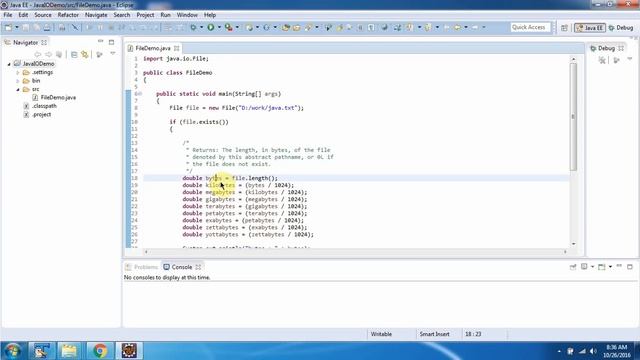Click the editor's horizontal scroll right arrow
This screenshot has width=640, height=360.
tap(565, 252)
